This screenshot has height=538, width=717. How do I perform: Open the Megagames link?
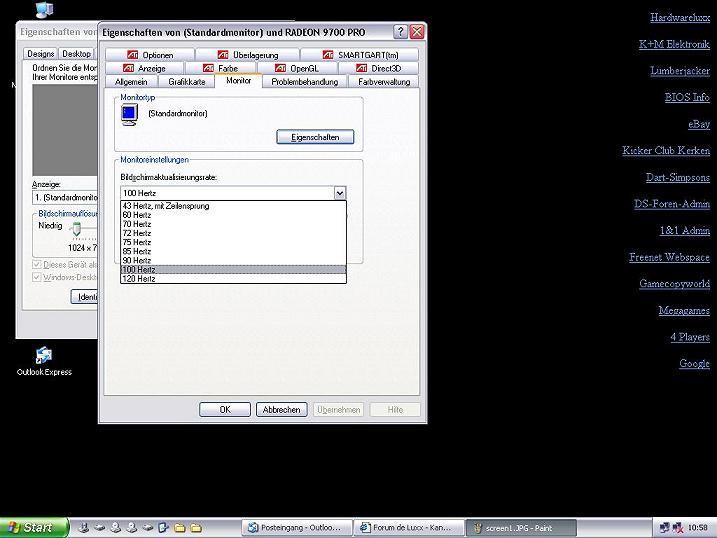684,310
